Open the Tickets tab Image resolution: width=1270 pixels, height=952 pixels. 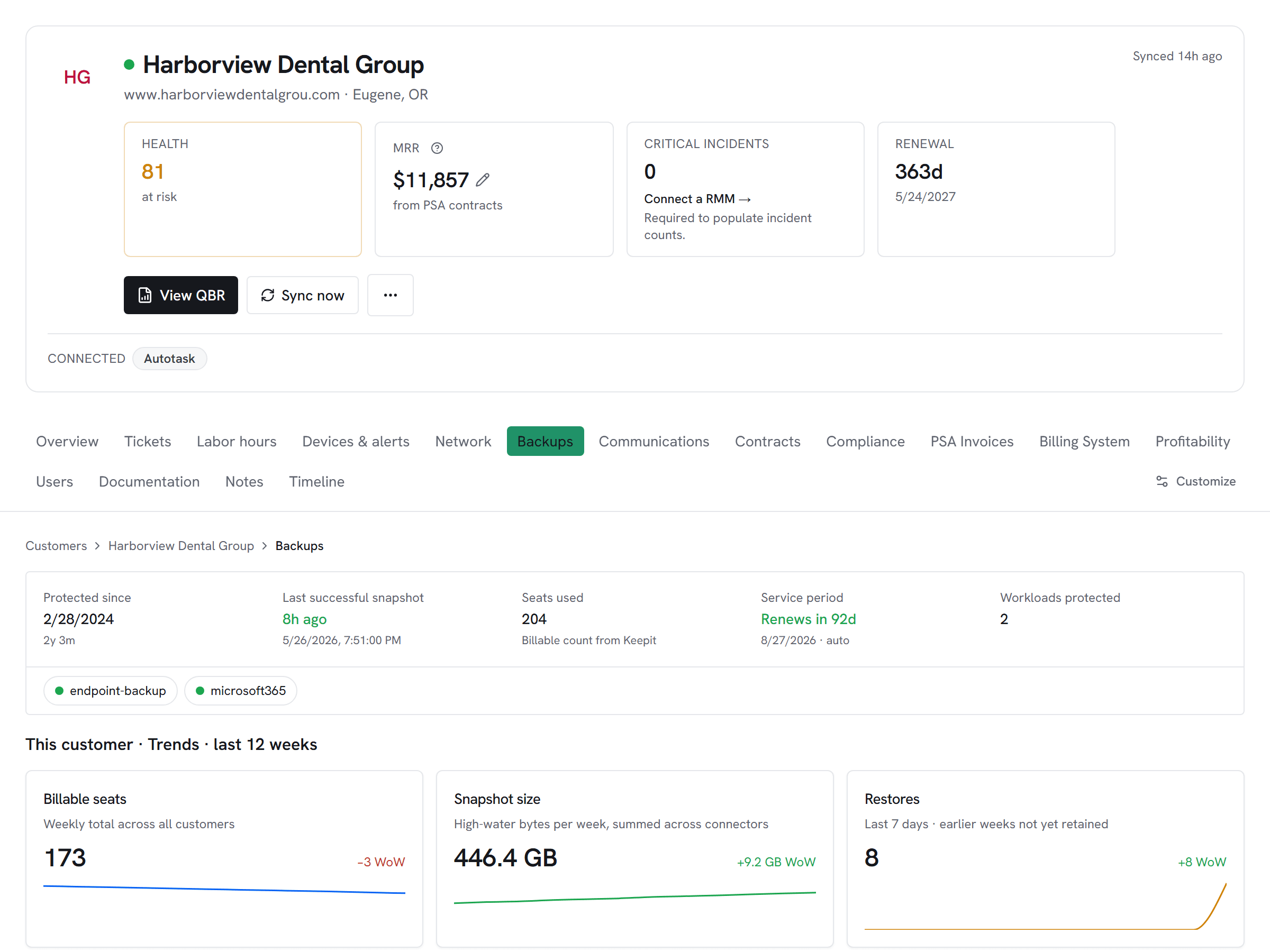(x=148, y=441)
